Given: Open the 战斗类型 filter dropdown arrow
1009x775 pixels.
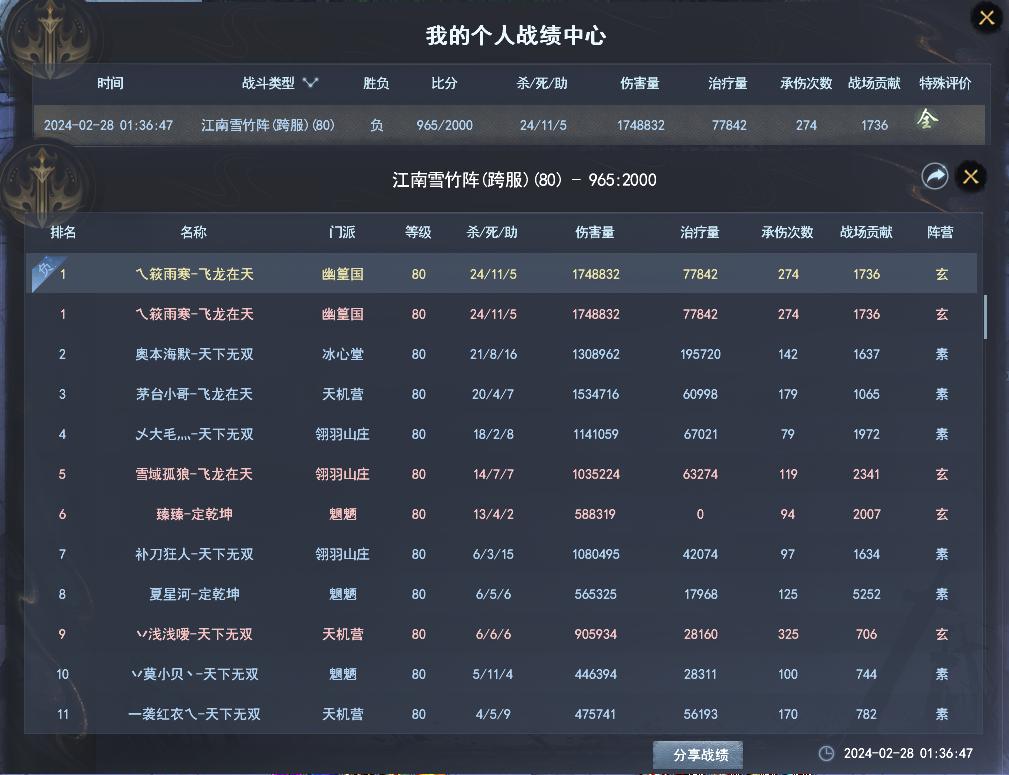Looking at the screenshot, I should coord(311,82).
